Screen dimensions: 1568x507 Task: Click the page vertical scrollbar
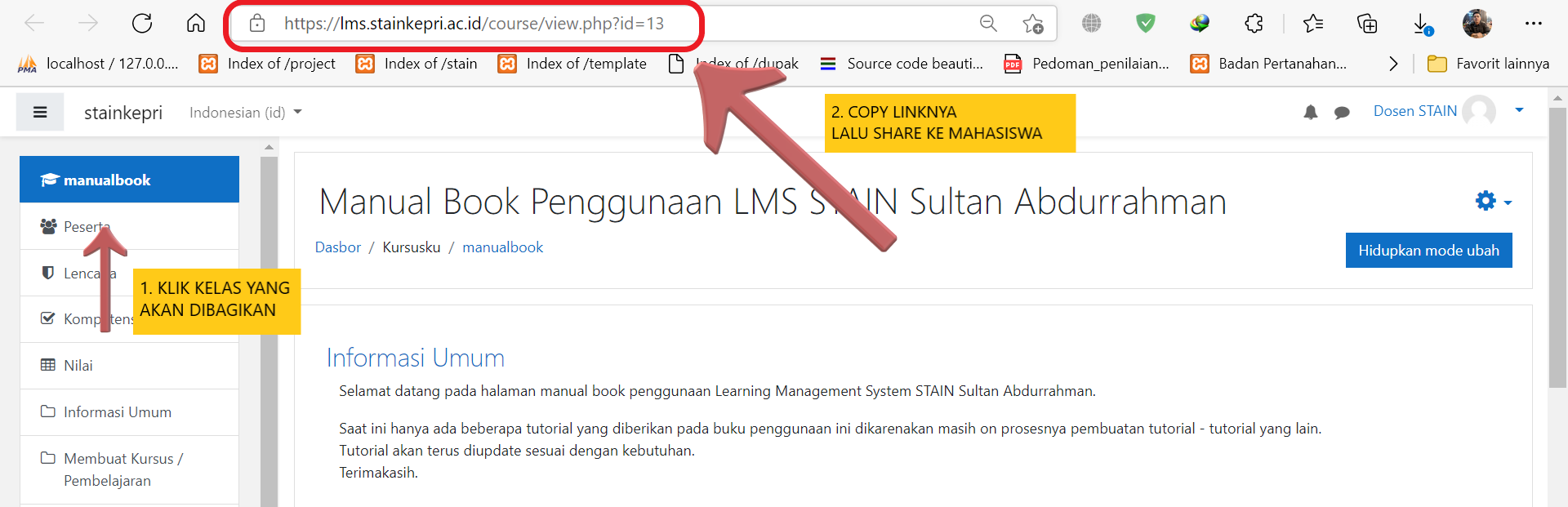point(1557,245)
